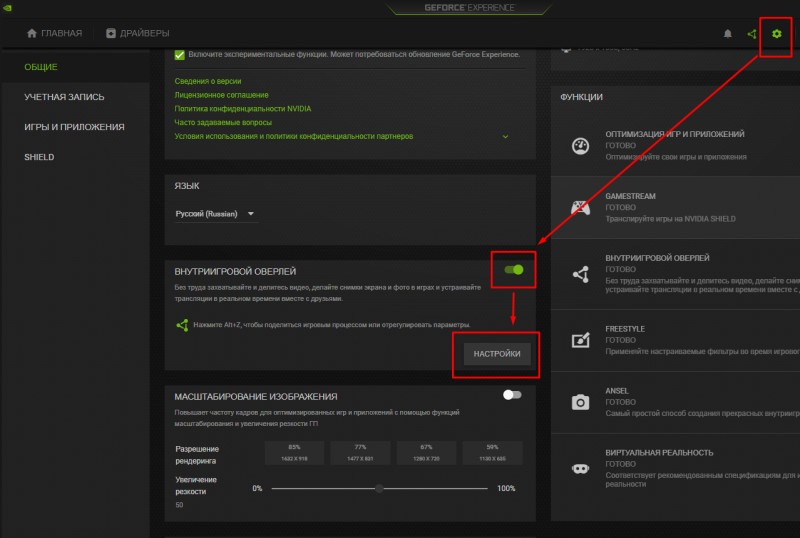Click the share icon for ВНУТРИИГРОВОЙ ОВЕРЛЕЙ feature
Image resolution: width=800 pixels, height=538 pixels.
pyautogui.click(x=581, y=274)
